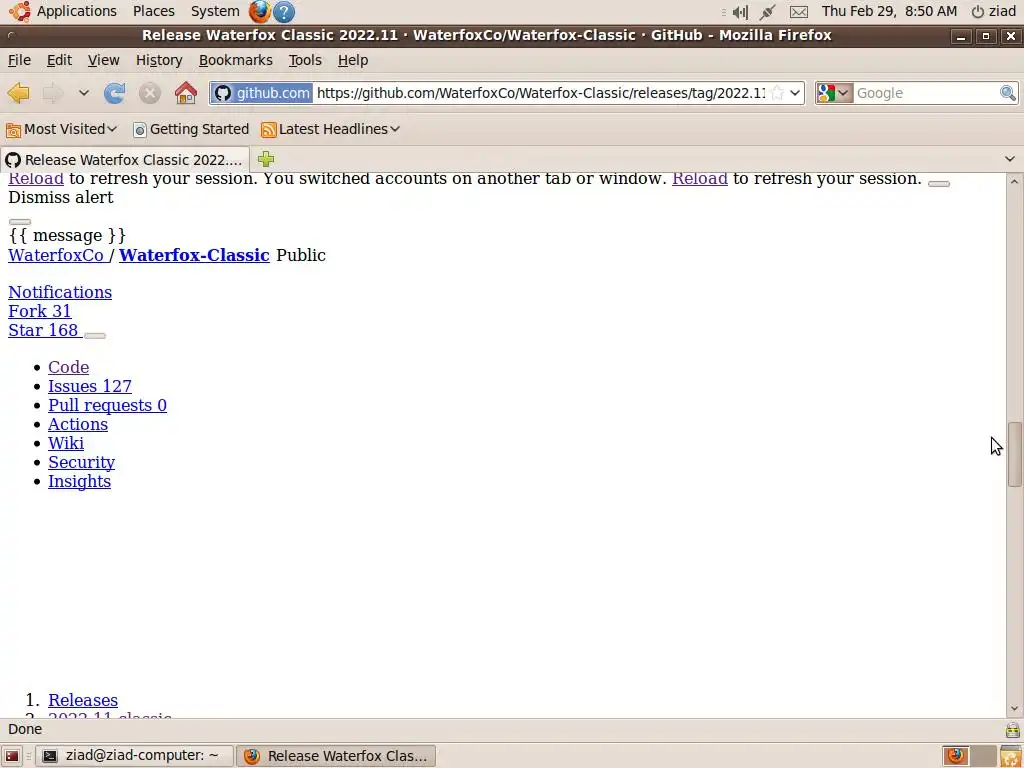This screenshot has width=1024, height=768.
Task: Open the File menu
Action: coord(19,60)
